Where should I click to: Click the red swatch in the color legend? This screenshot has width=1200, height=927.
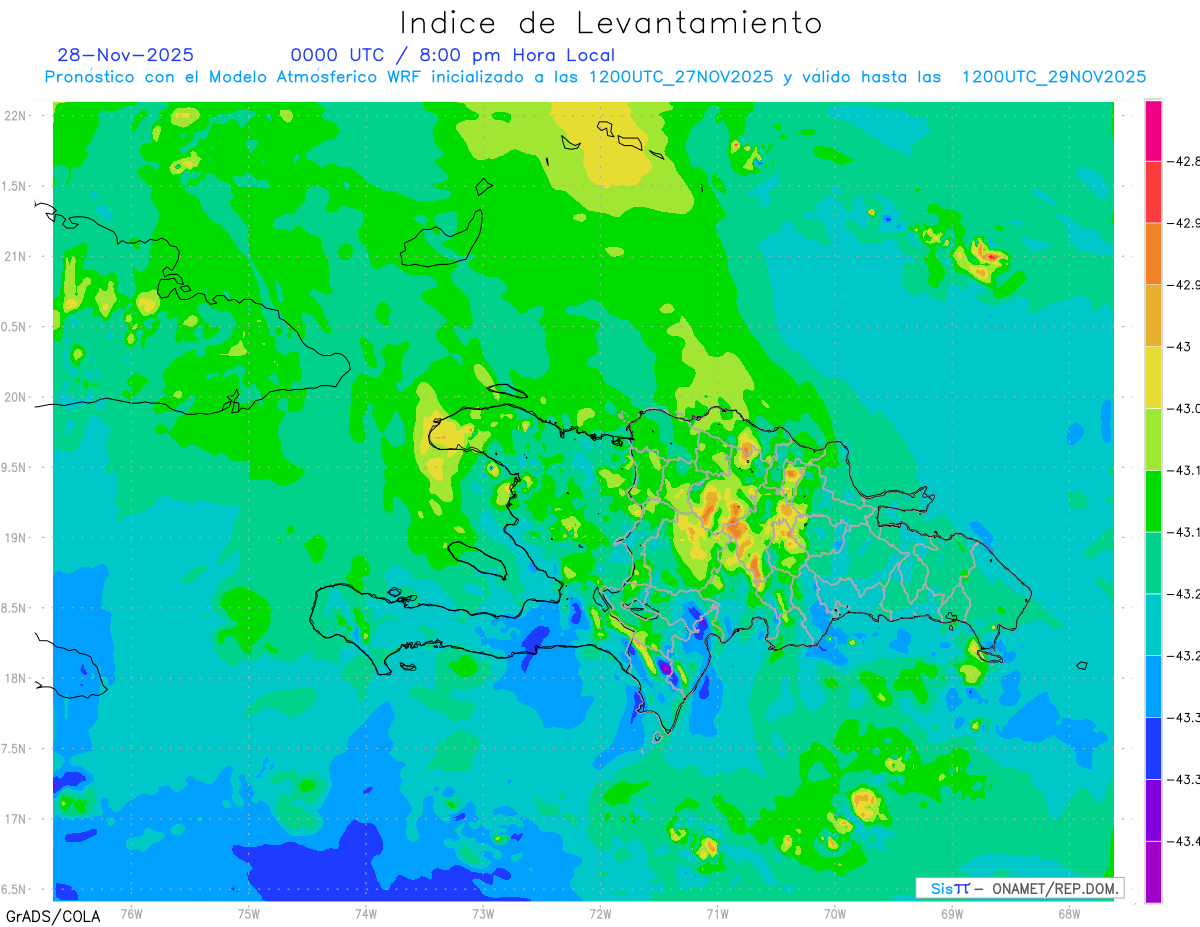(1153, 192)
